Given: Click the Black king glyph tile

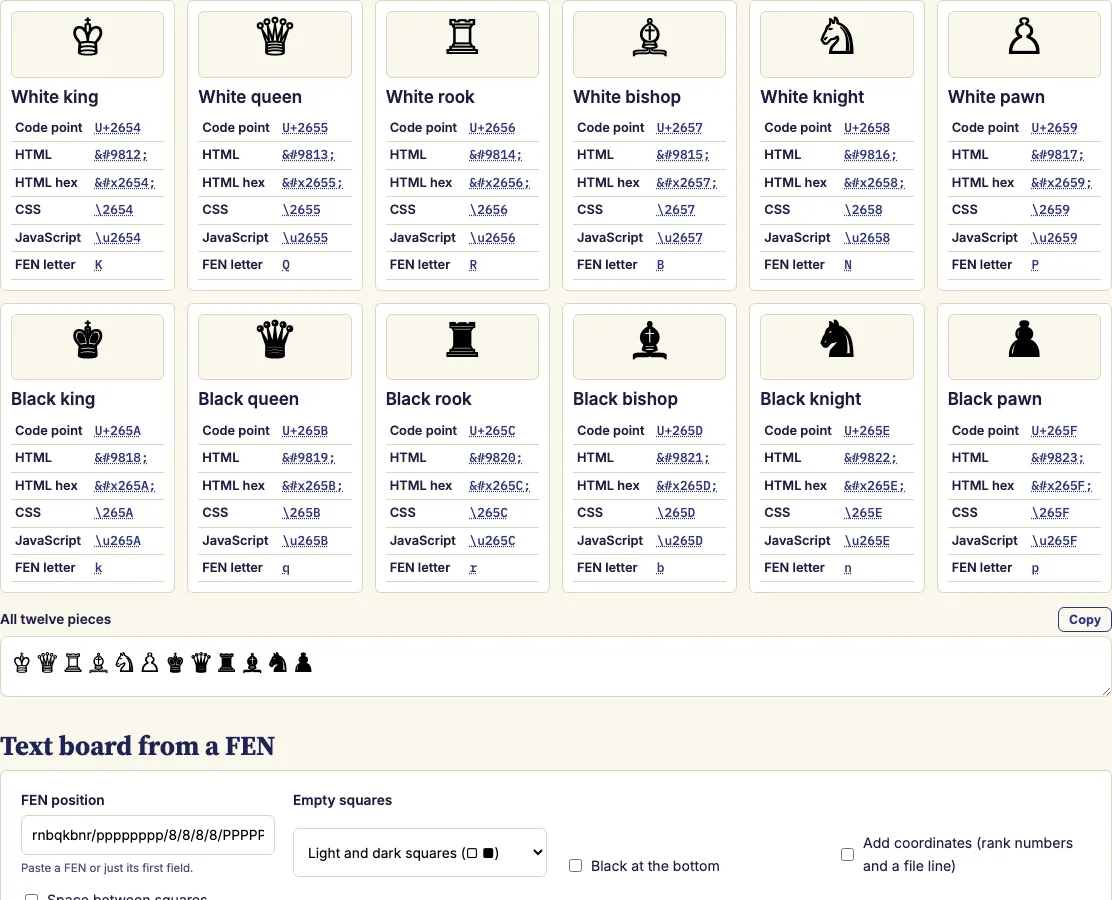Looking at the screenshot, I should [x=87, y=347].
